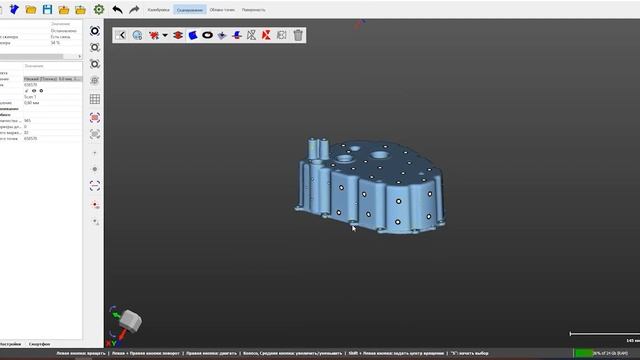Delete selection with the trash can icon
Viewport: 640px width, 360px height.
(298, 35)
